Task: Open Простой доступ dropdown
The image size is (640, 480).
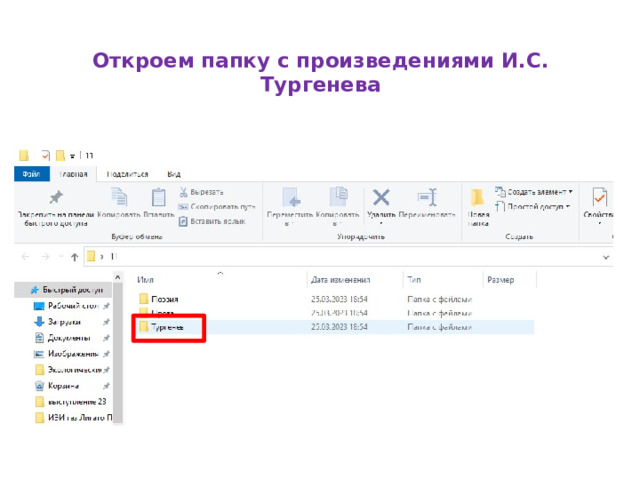Action: (533, 207)
